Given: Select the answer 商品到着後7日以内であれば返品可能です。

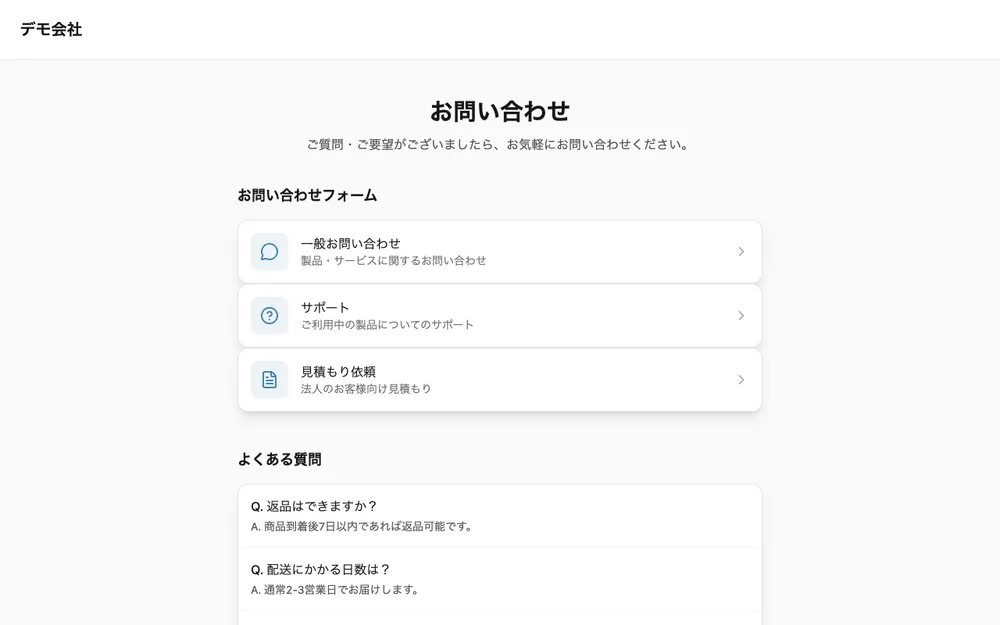Looking at the screenshot, I should tap(362, 527).
